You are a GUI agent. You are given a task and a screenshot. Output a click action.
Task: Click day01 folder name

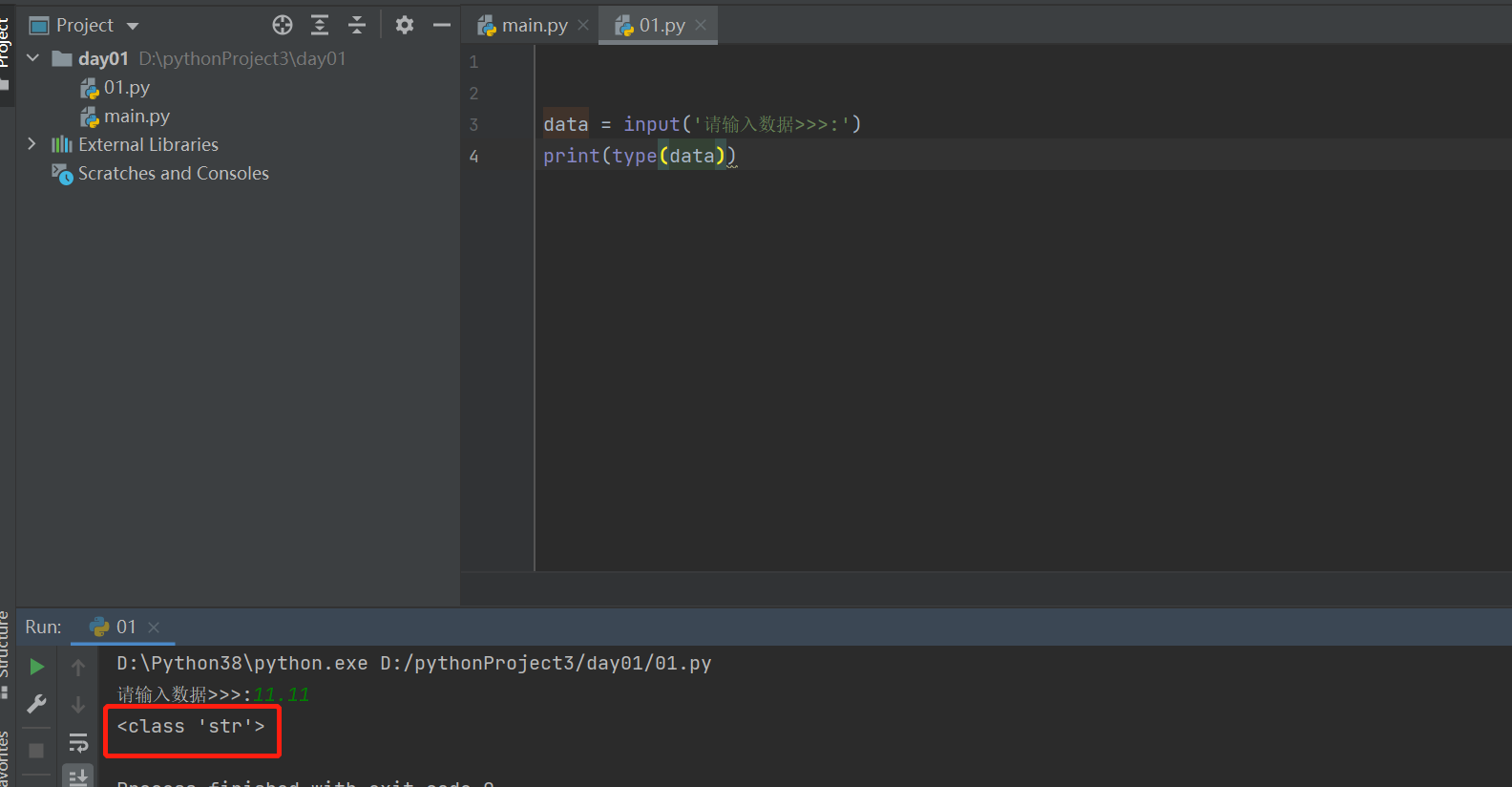coord(103,59)
